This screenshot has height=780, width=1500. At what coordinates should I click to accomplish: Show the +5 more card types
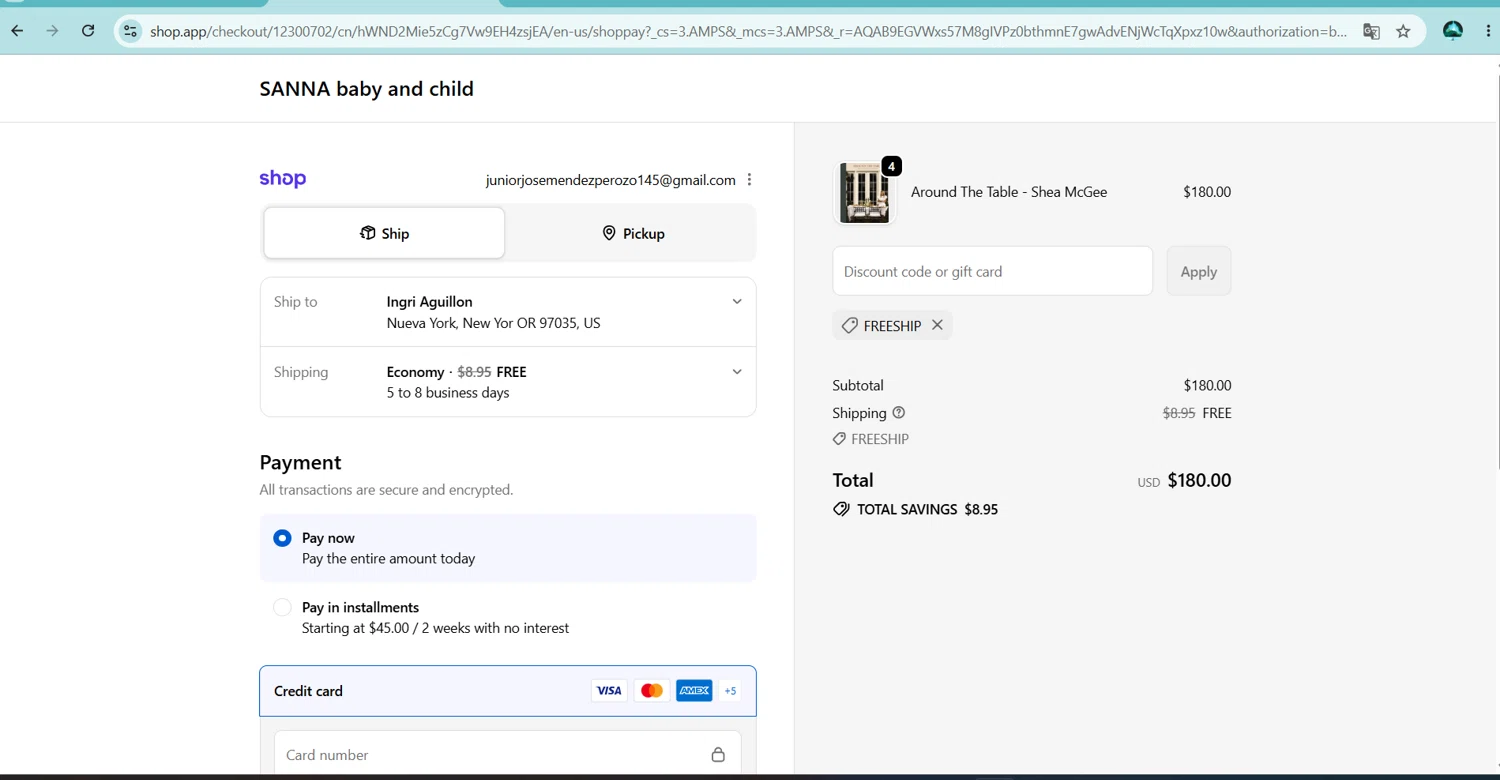[730, 691]
